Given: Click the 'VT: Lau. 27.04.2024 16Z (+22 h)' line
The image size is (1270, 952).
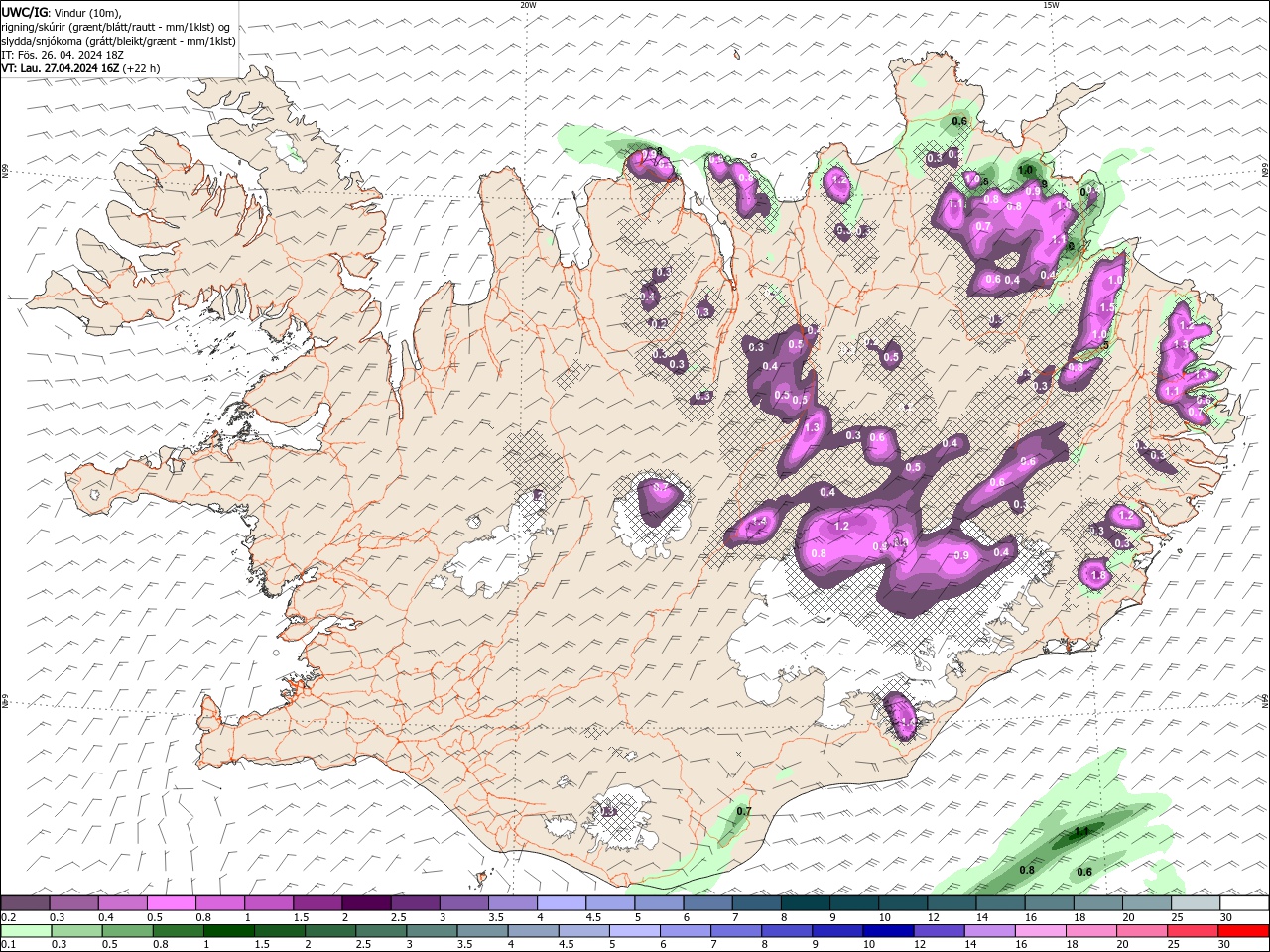Looking at the screenshot, I should tap(81, 68).
